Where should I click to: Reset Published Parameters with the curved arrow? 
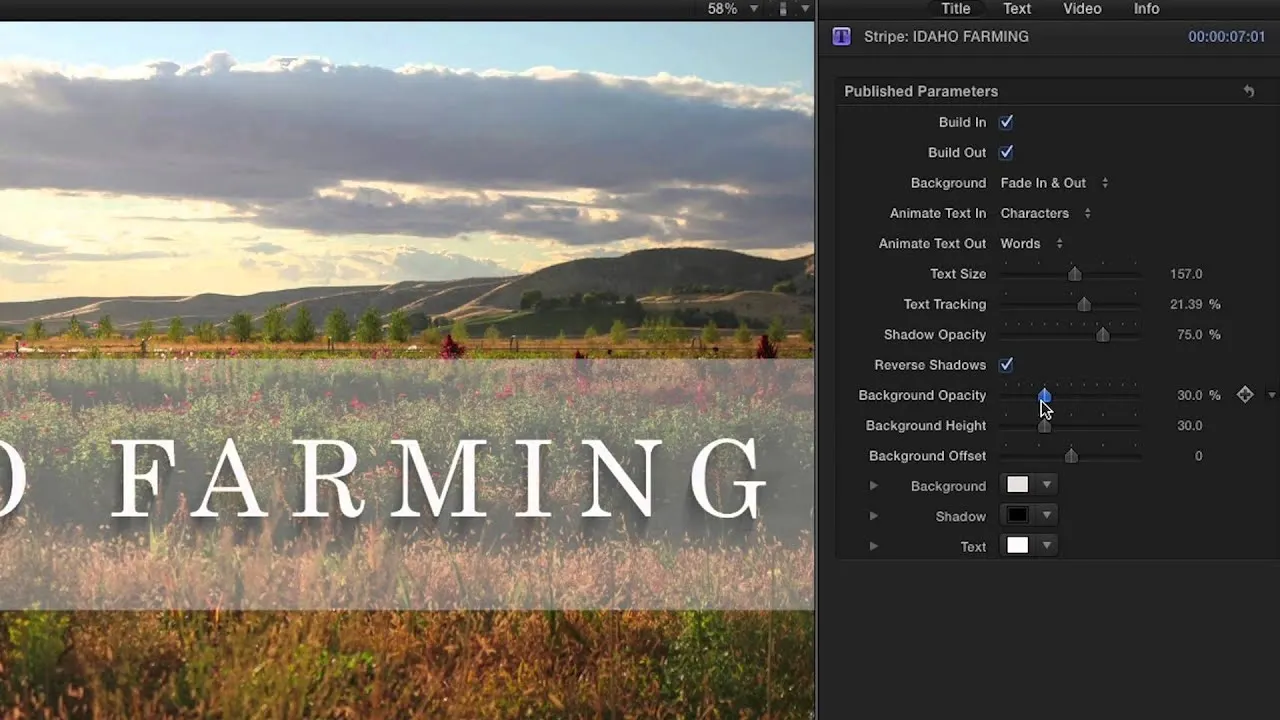tap(1249, 91)
